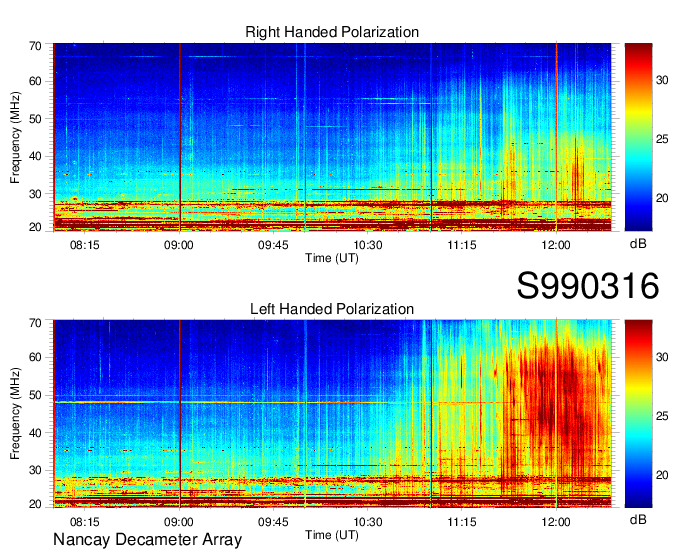Image resolution: width=680 pixels, height=552 pixels.
Task: Select the S990316 observation label
Action: 588,286
